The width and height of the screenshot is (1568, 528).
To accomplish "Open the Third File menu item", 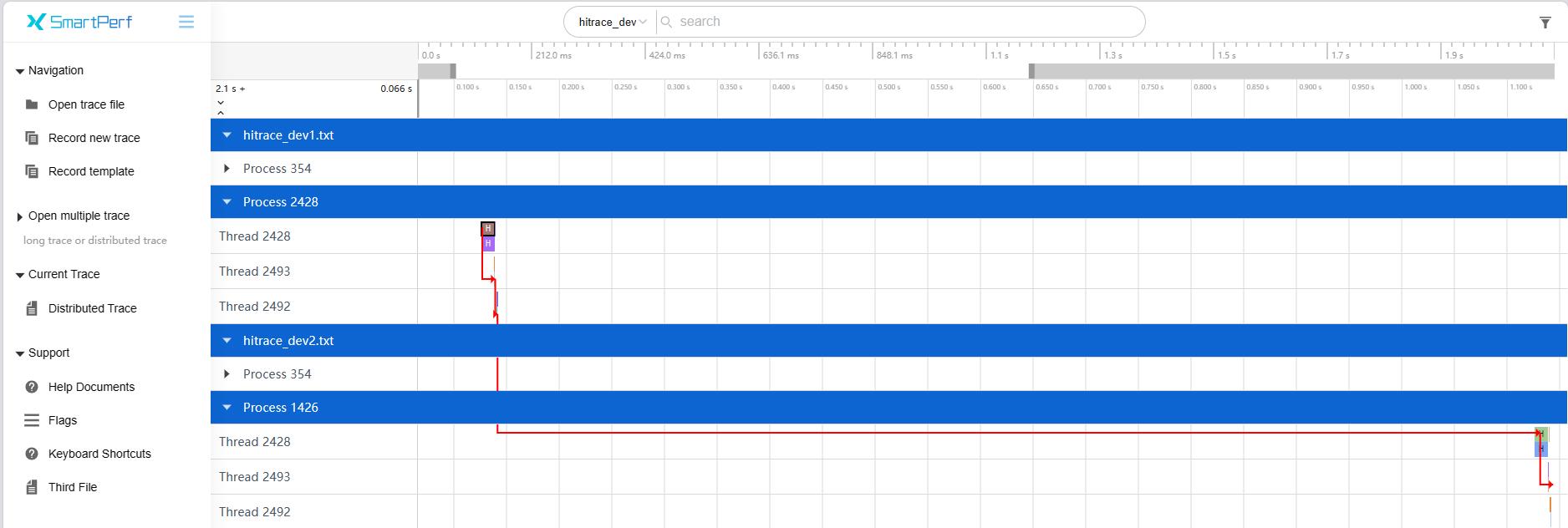I will [72, 487].
